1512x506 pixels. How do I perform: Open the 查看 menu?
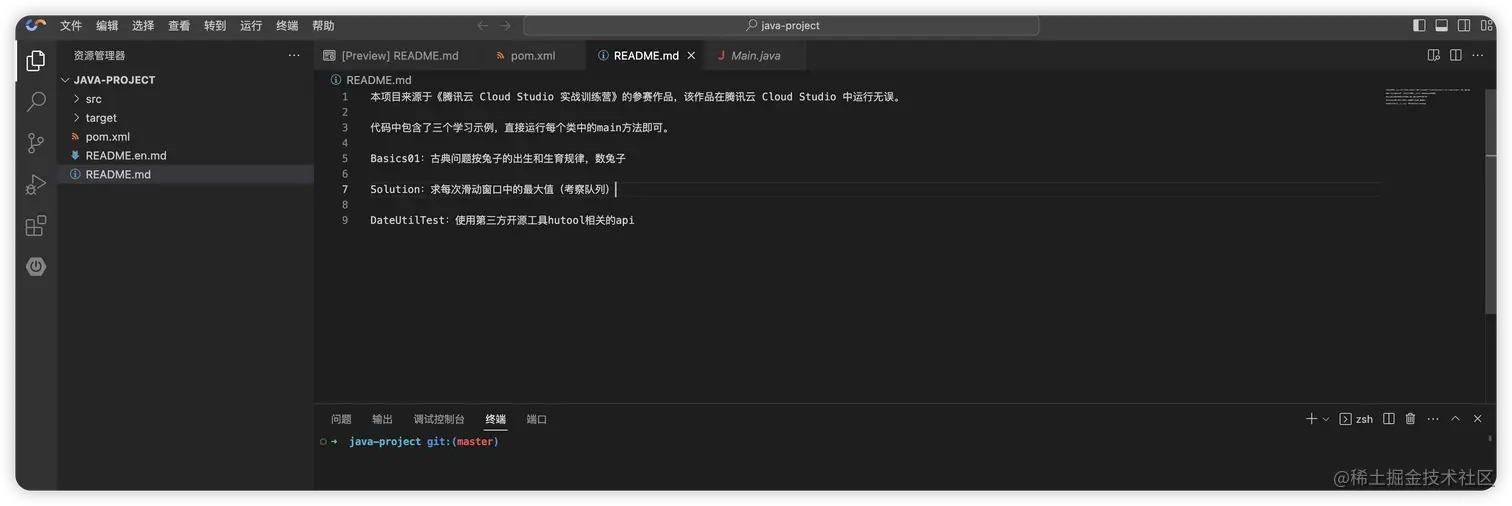coord(179,26)
